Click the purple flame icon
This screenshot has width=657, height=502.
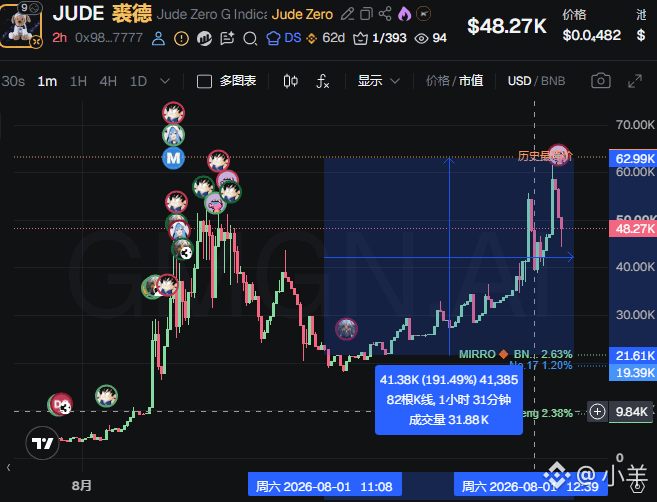(404, 14)
